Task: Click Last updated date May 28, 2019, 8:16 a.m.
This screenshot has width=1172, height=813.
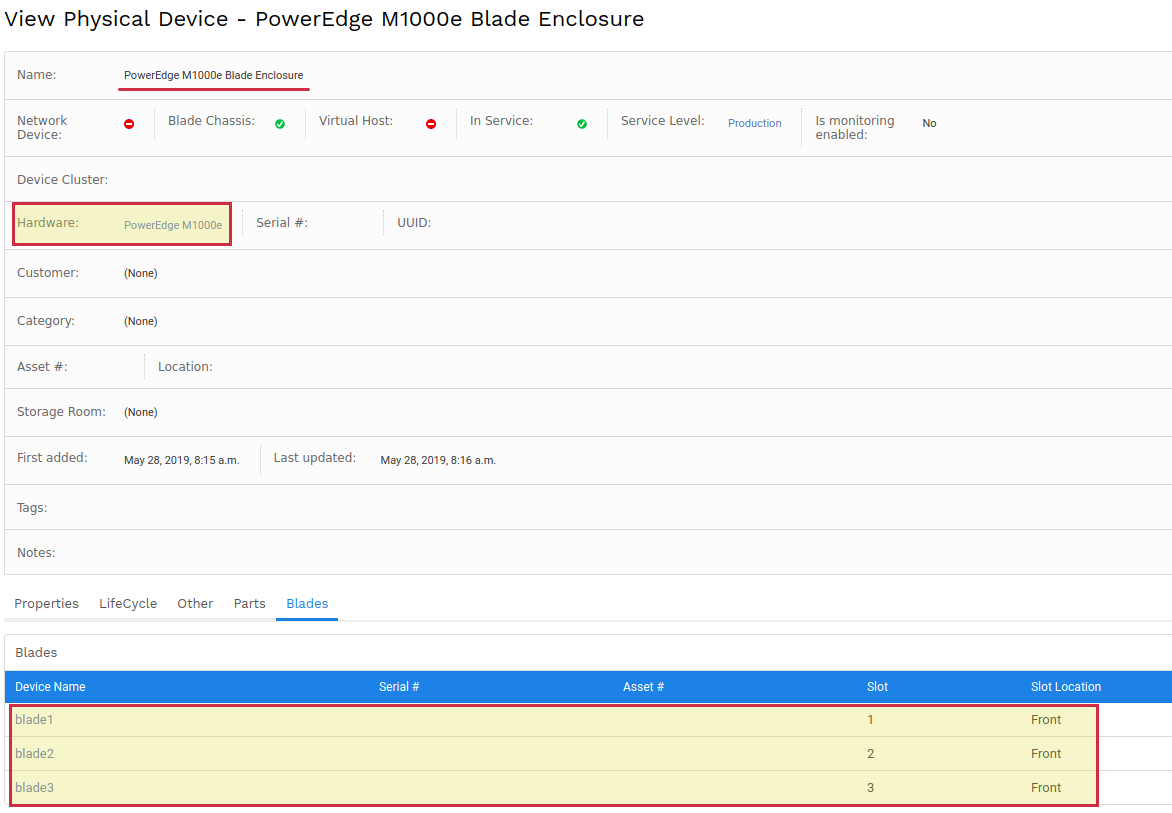Action: point(438,460)
